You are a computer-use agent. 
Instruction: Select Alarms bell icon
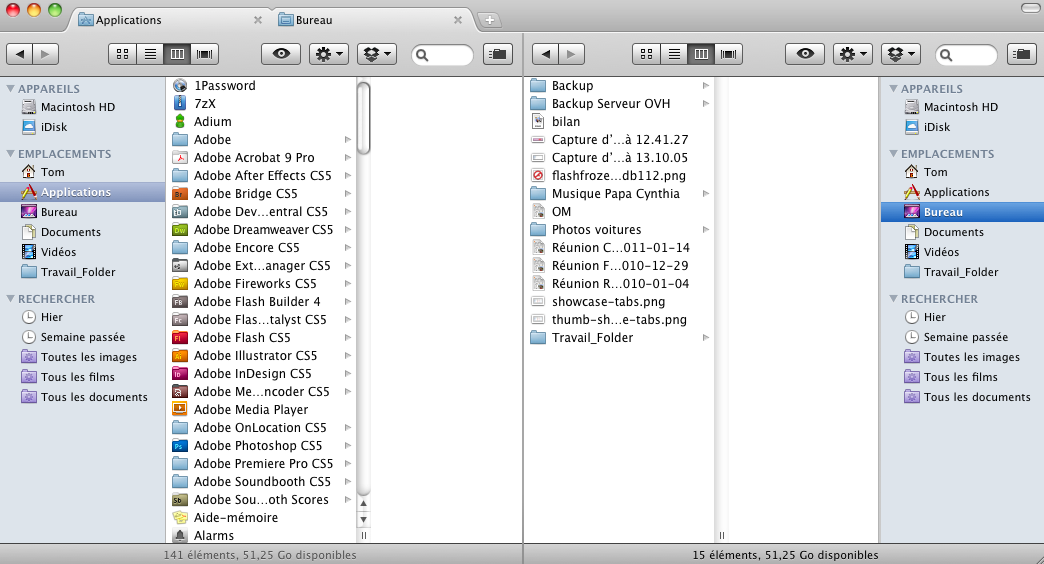click(180, 535)
